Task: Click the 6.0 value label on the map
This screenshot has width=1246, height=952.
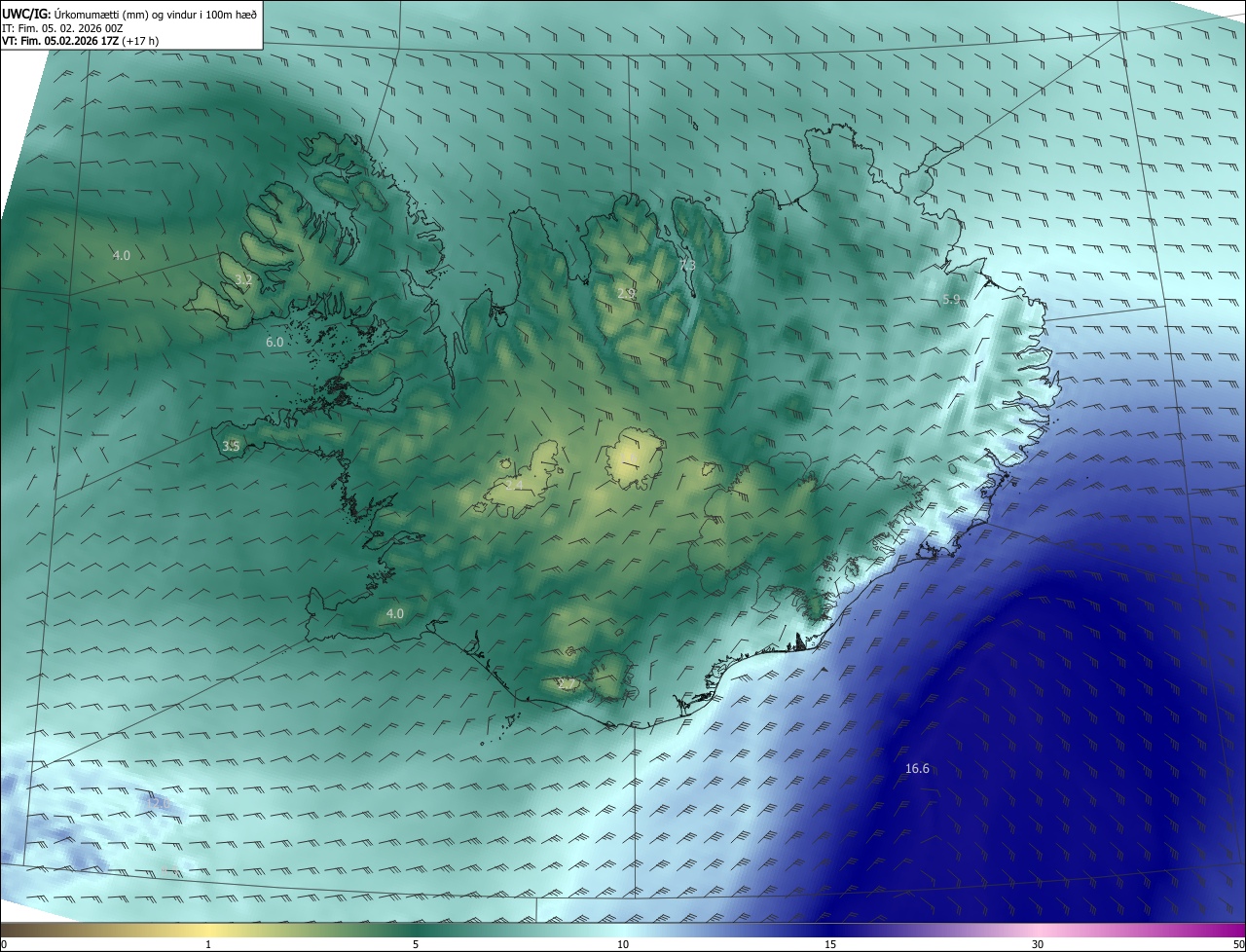Action: tap(275, 343)
